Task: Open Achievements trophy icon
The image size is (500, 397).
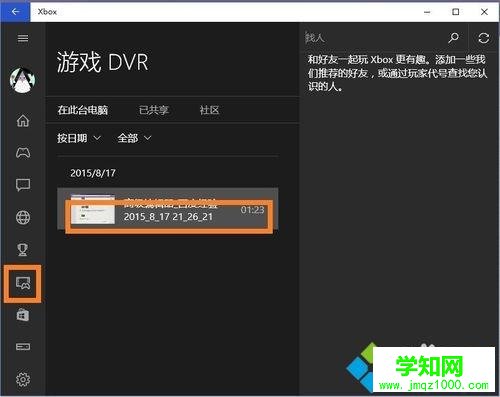Action: click(x=23, y=249)
